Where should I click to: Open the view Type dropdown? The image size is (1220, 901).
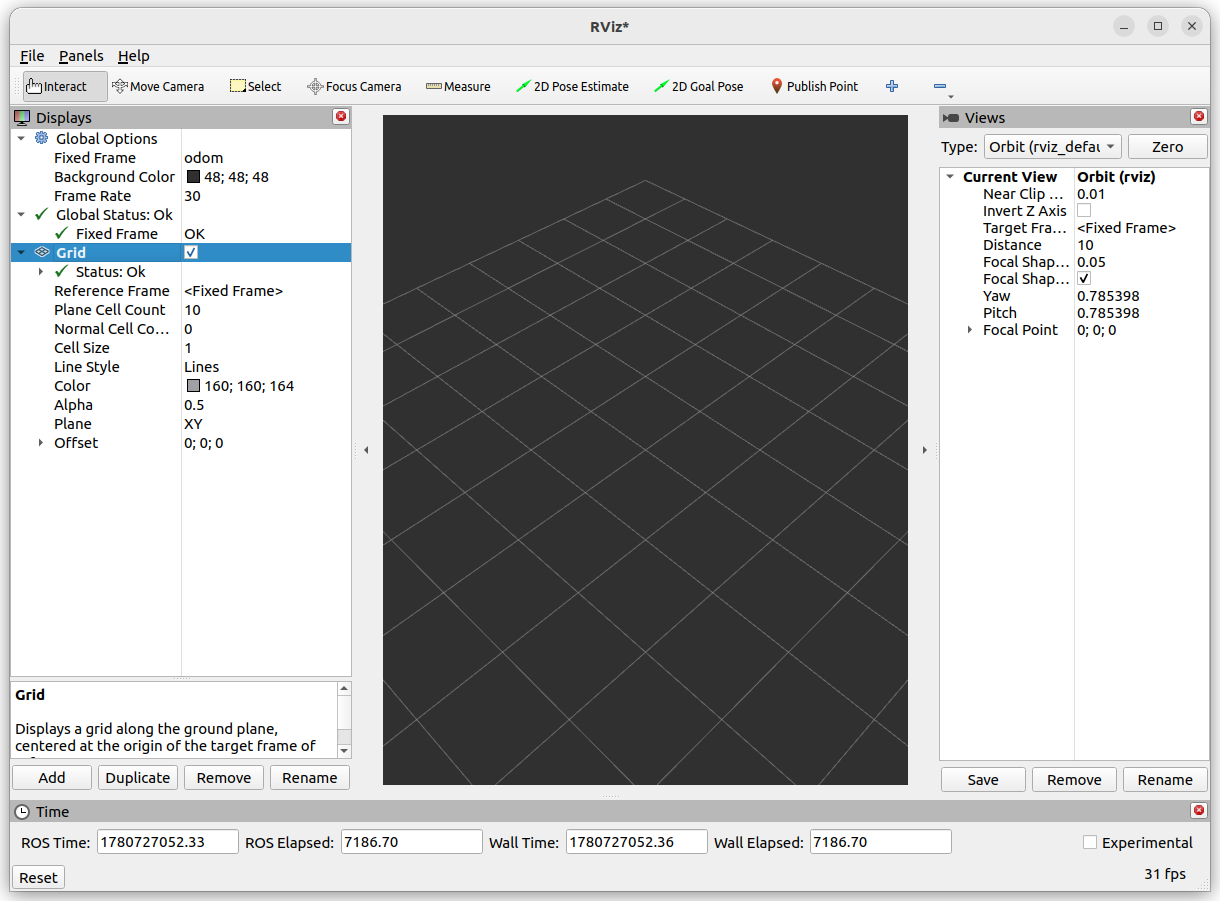pyautogui.click(x=1052, y=146)
